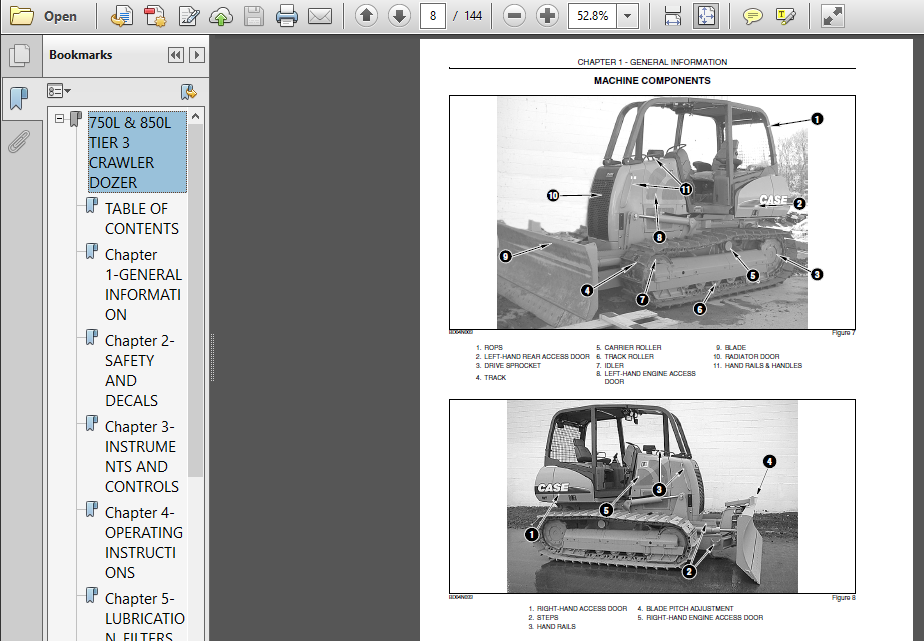Screen dimensions: 924x641
Task: Click the page number field showing 8
Action: (x=433, y=16)
